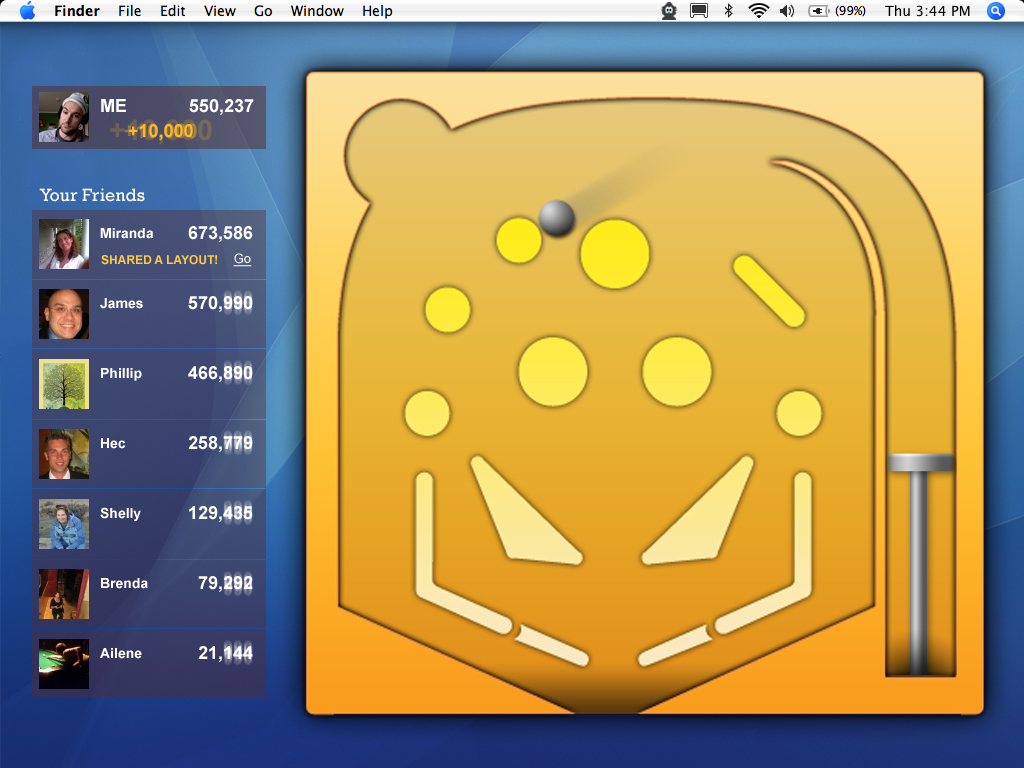Click the pinball plunger handle
This screenshot has height=768, width=1024.
(x=920, y=462)
